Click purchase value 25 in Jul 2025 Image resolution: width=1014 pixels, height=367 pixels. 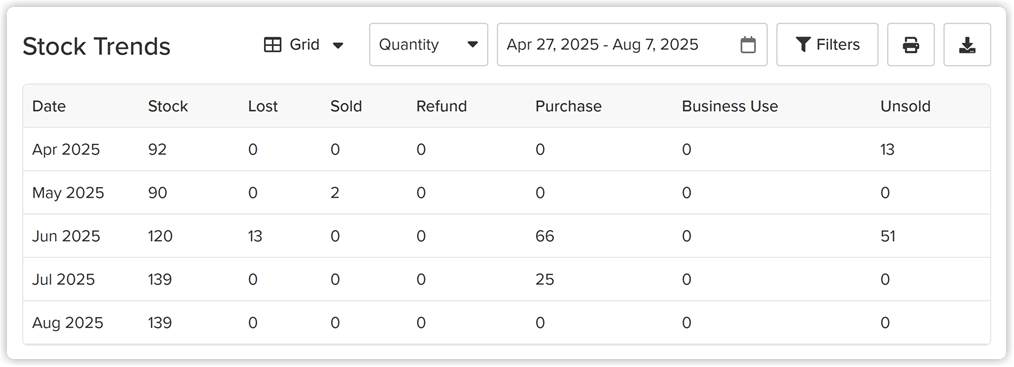coord(545,279)
